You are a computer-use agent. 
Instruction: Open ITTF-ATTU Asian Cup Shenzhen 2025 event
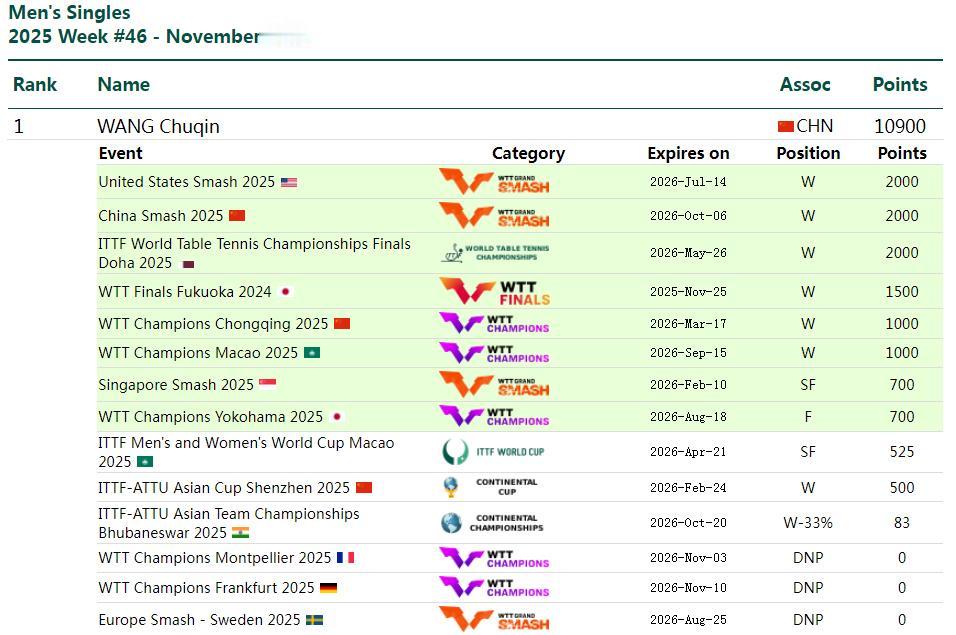[x=224, y=488]
